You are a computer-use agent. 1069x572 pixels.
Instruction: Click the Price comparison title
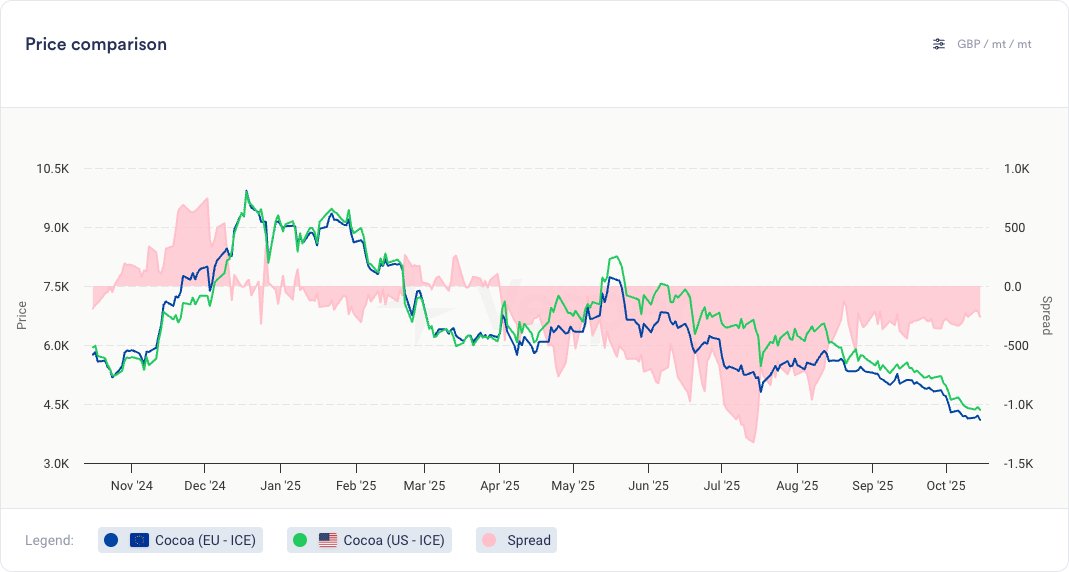point(96,44)
